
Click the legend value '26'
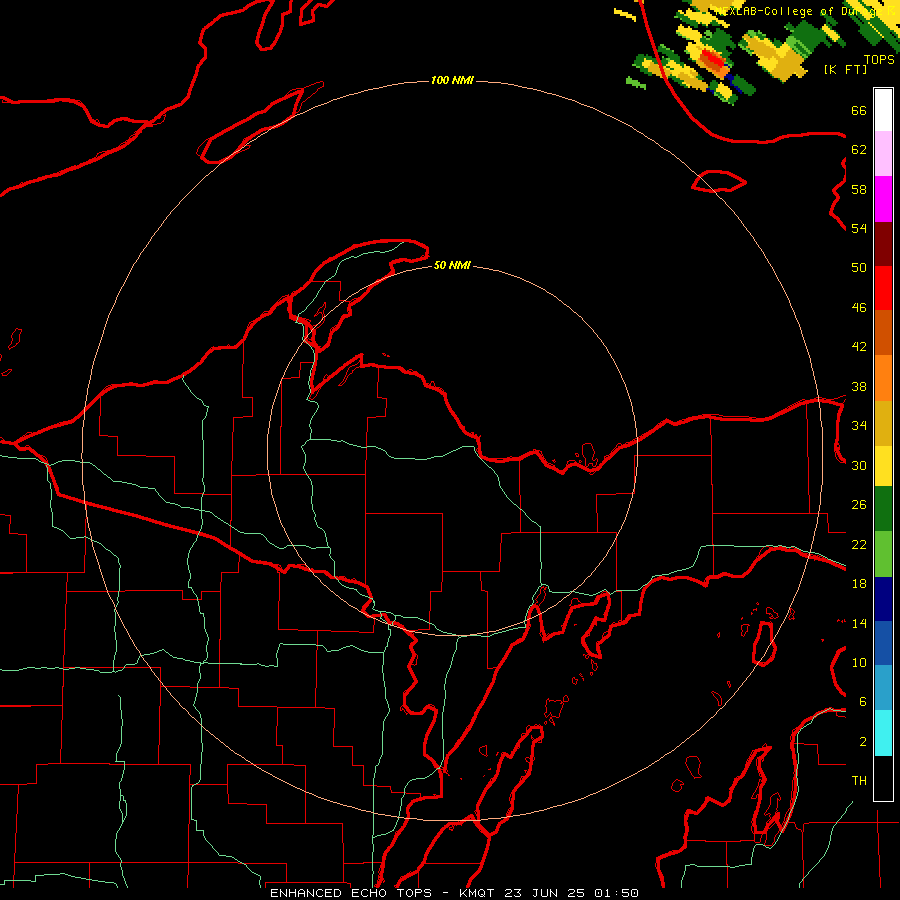(x=859, y=505)
